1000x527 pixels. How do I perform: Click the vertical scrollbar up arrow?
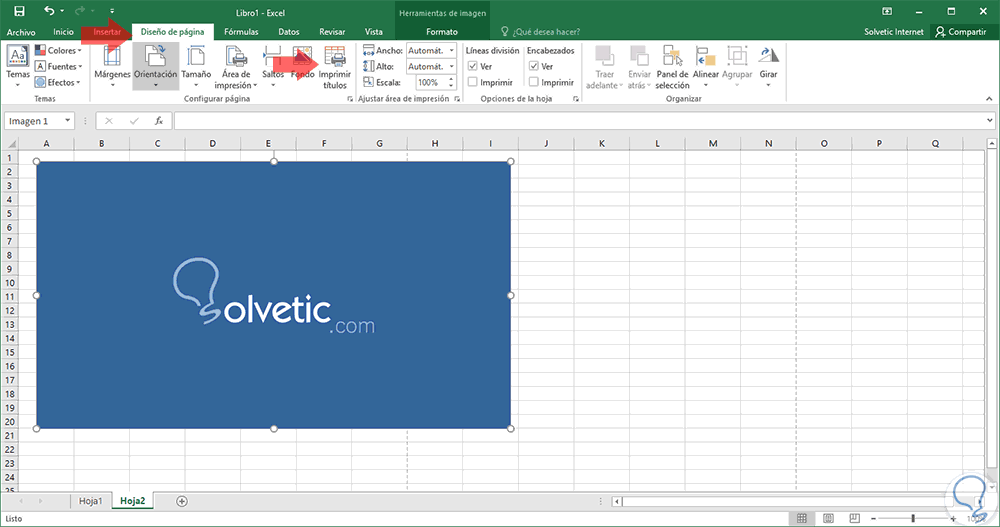point(991,144)
